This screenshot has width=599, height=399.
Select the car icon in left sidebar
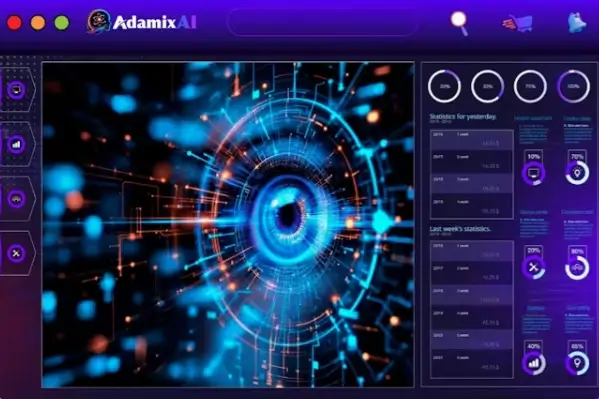coord(16,199)
